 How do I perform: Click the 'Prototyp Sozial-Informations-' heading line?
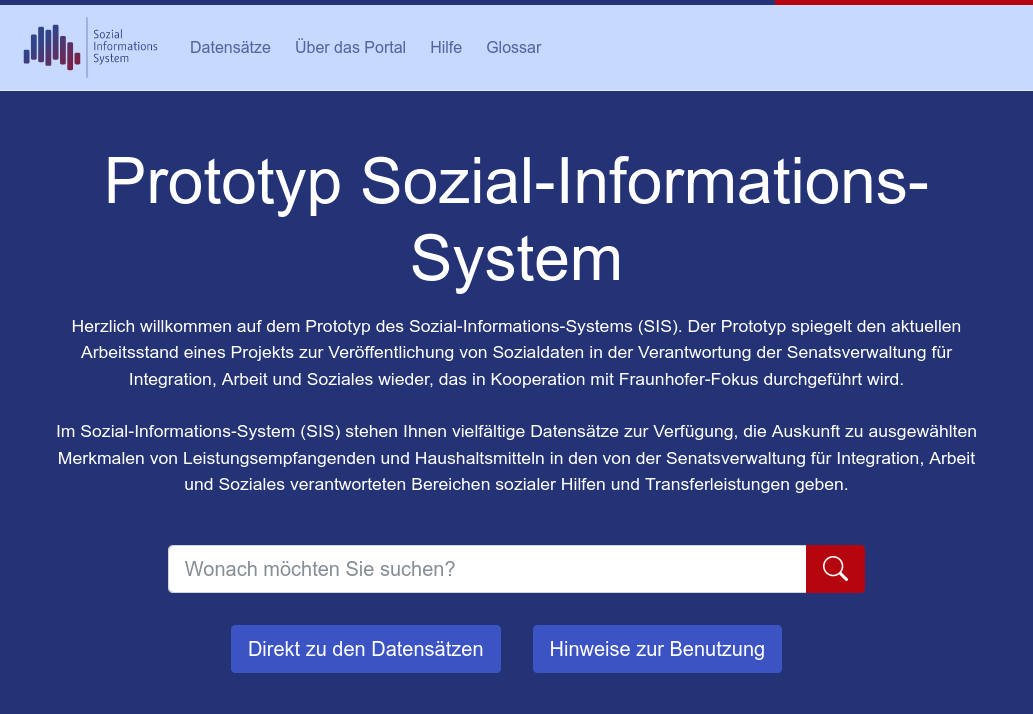coord(516,181)
